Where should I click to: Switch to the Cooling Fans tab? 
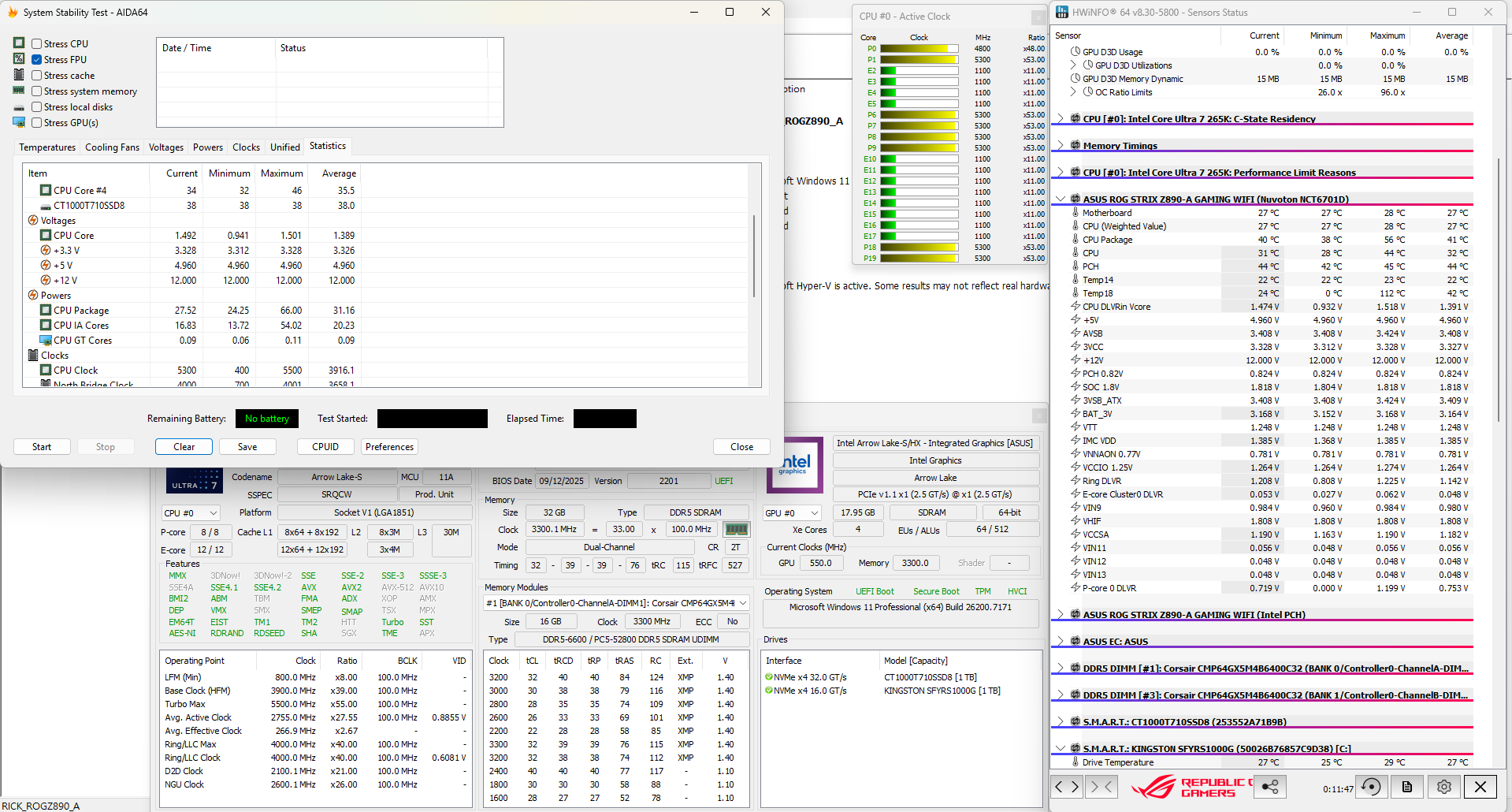pyautogui.click(x=112, y=147)
